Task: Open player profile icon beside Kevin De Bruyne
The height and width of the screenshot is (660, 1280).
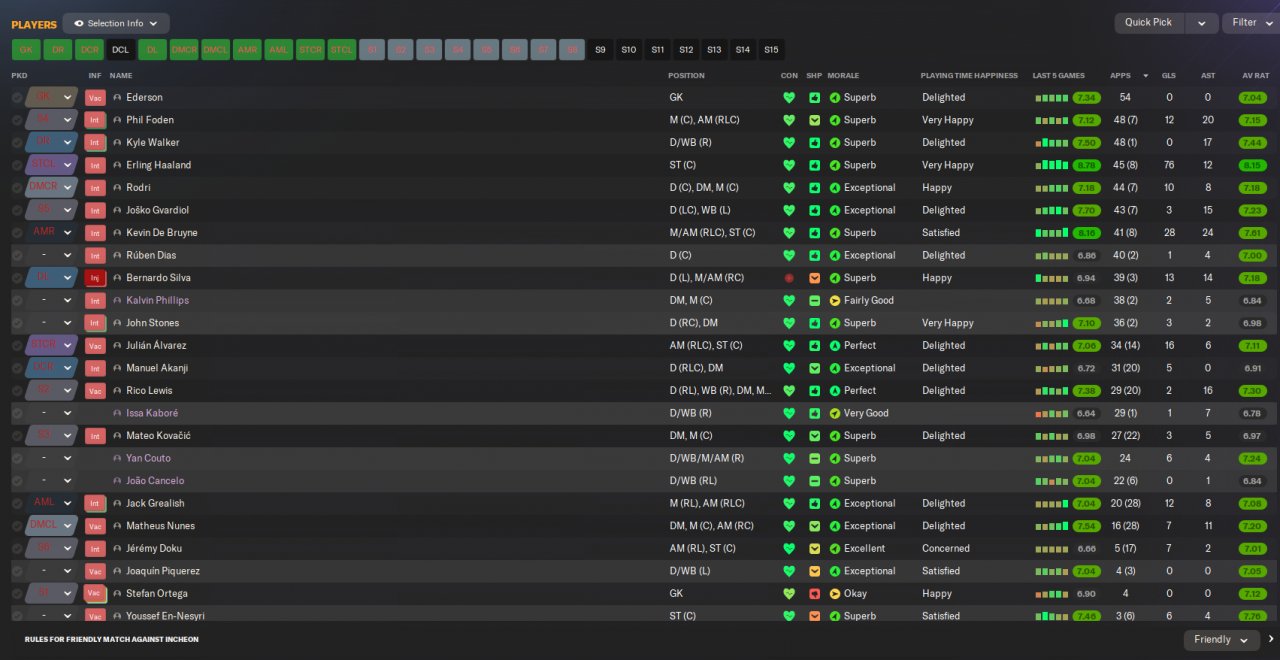Action: coord(117,233)
